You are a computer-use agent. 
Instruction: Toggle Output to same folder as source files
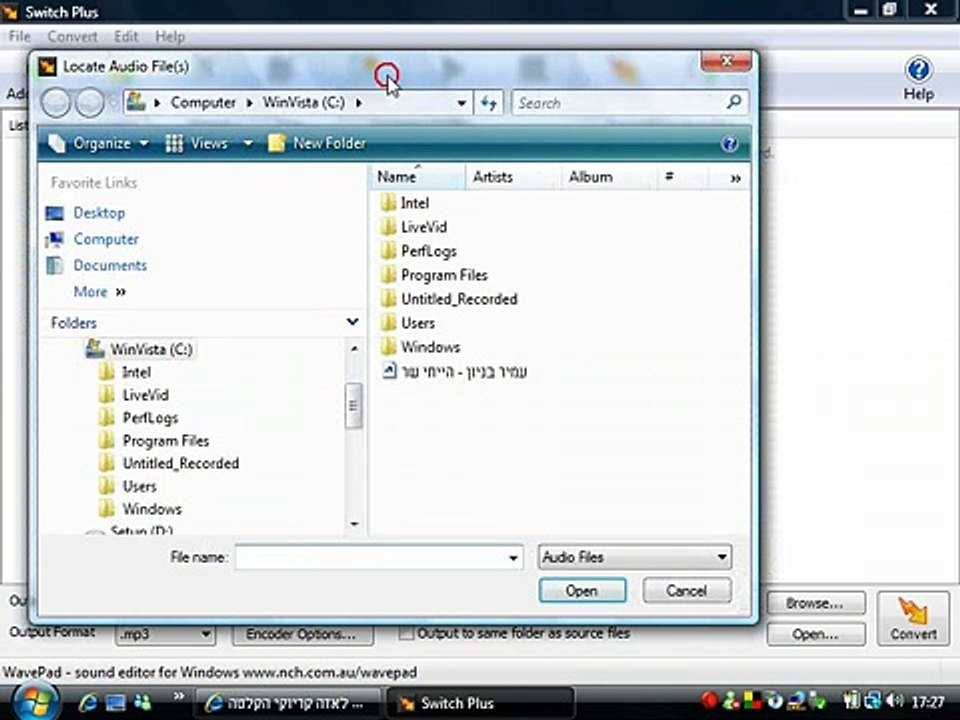click(406, 633)
